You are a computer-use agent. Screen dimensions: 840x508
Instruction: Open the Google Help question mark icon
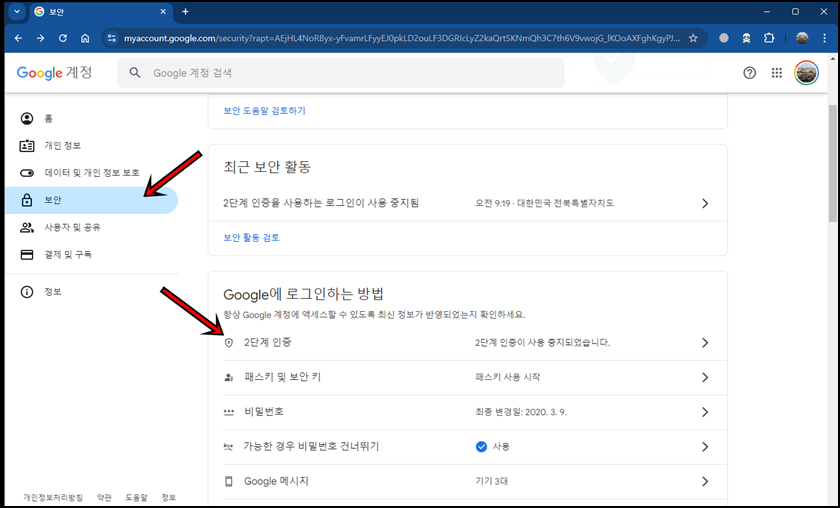coord(749,73)
